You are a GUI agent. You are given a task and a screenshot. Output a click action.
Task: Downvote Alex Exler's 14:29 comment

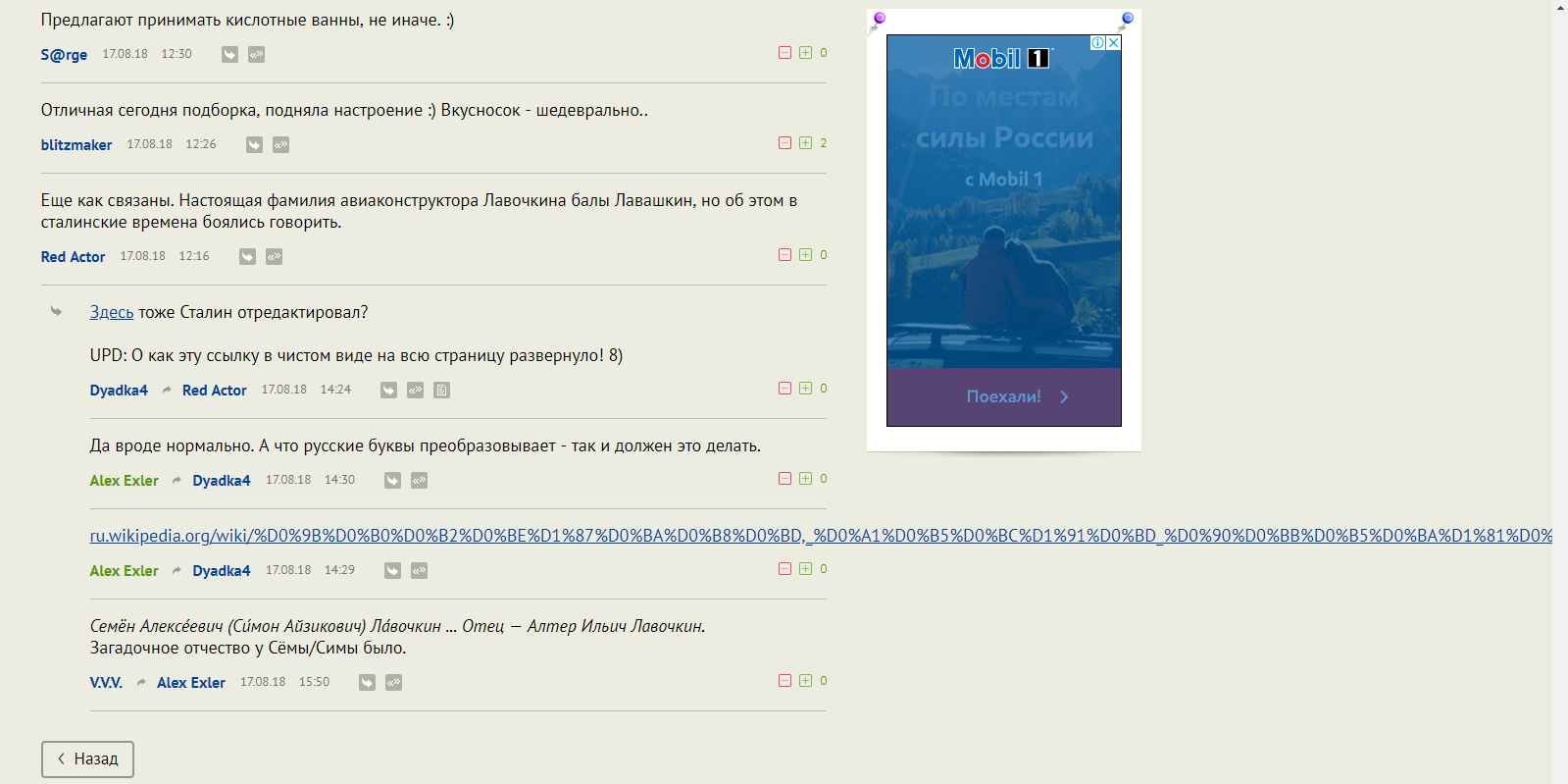click(x=784, y=569)
